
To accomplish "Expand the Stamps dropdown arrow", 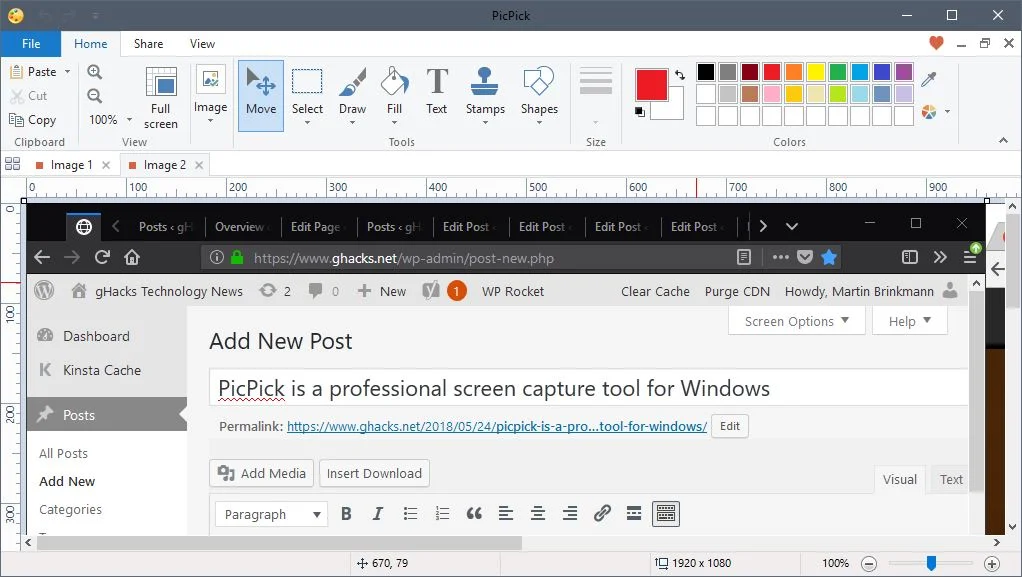I will [485, 123].
